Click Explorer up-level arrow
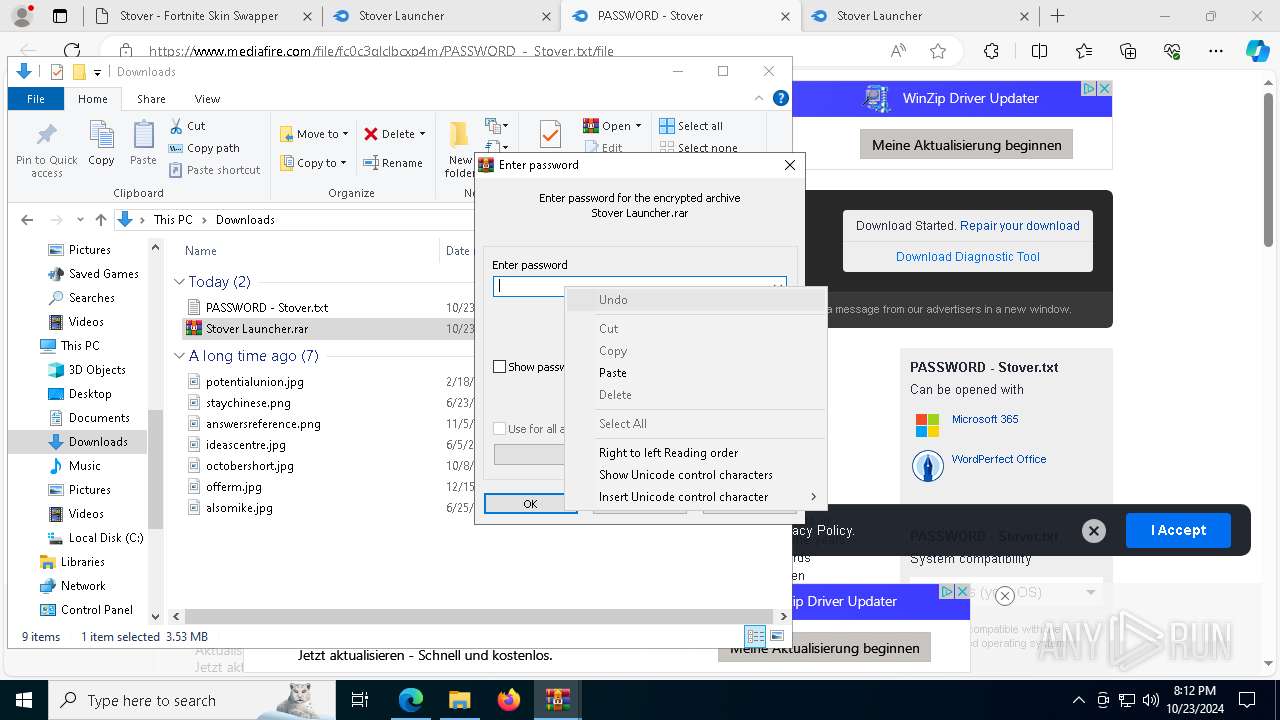 100,220
